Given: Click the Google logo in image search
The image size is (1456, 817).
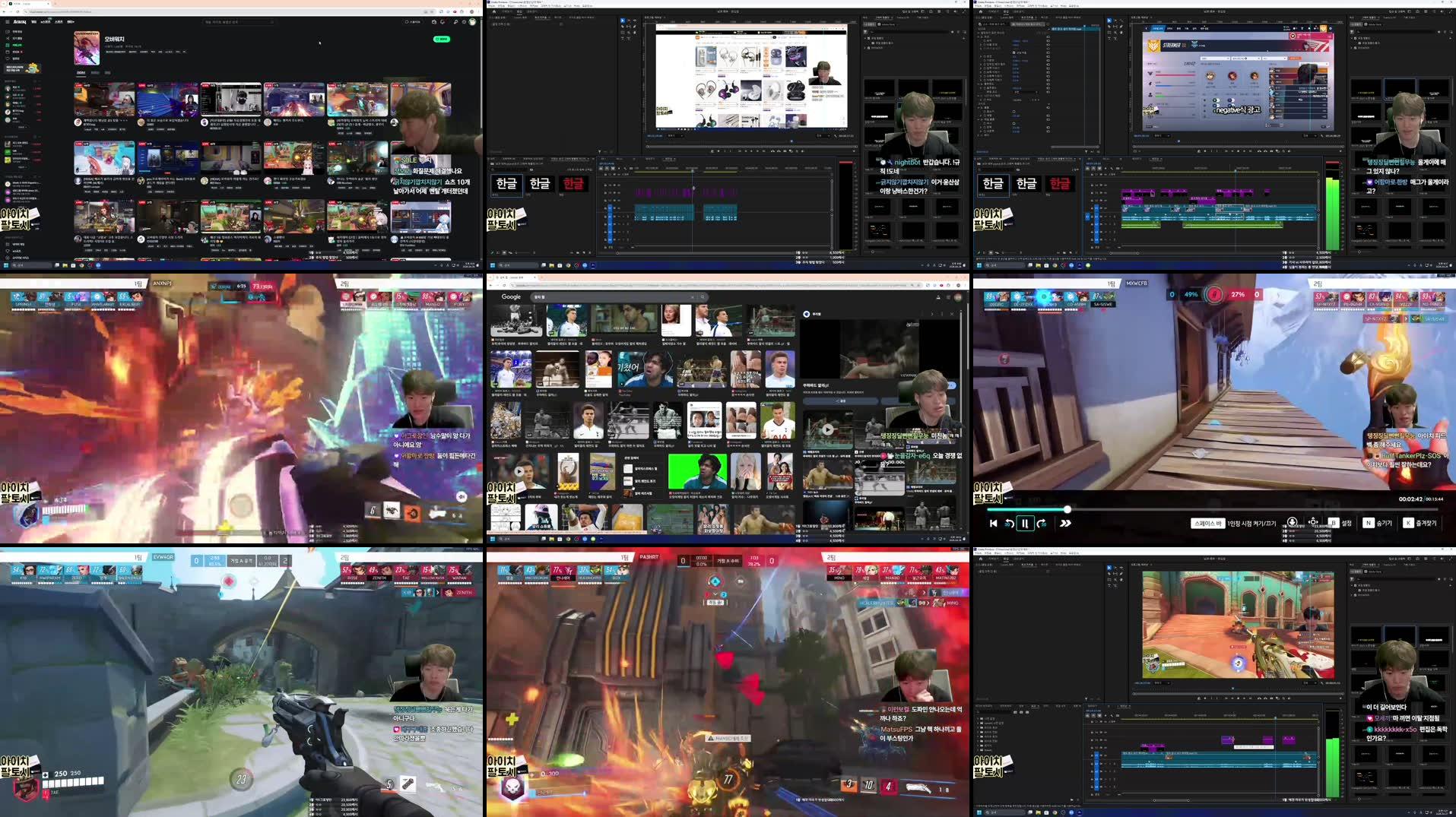Looking at the screenshot, I should 511,297.
